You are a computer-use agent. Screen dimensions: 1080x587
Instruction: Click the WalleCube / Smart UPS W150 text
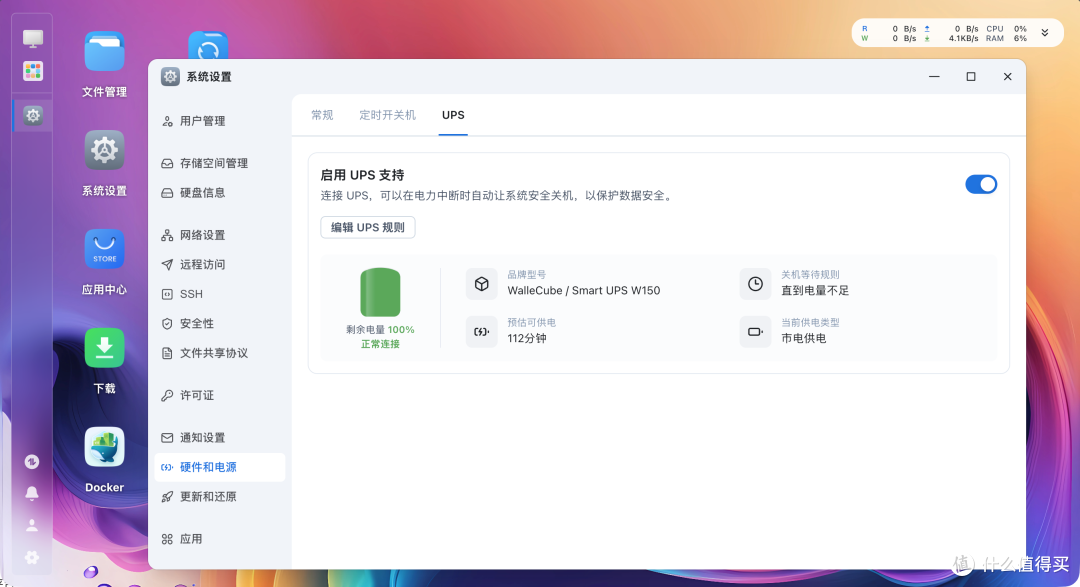(583, 291)
